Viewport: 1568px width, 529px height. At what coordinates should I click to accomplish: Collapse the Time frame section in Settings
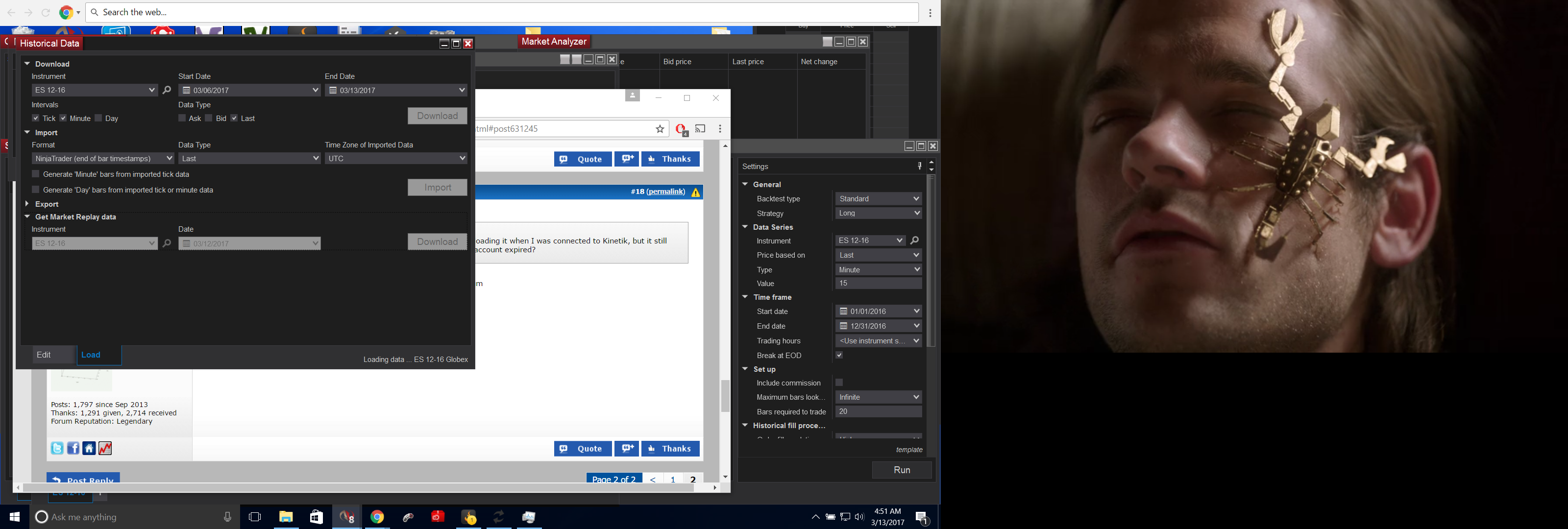click(x=745, y=297)
